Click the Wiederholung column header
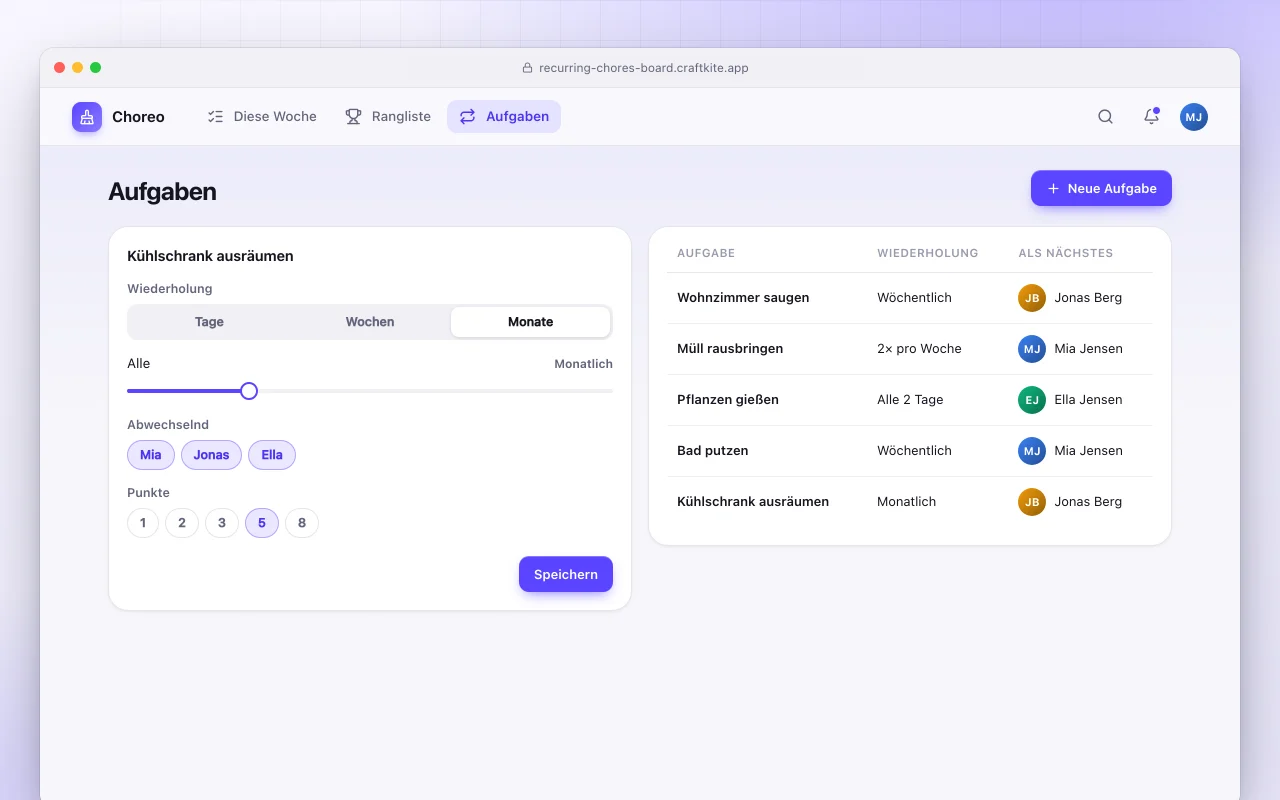Screen dimensions: 1280x800 click(x=928, y=254)
